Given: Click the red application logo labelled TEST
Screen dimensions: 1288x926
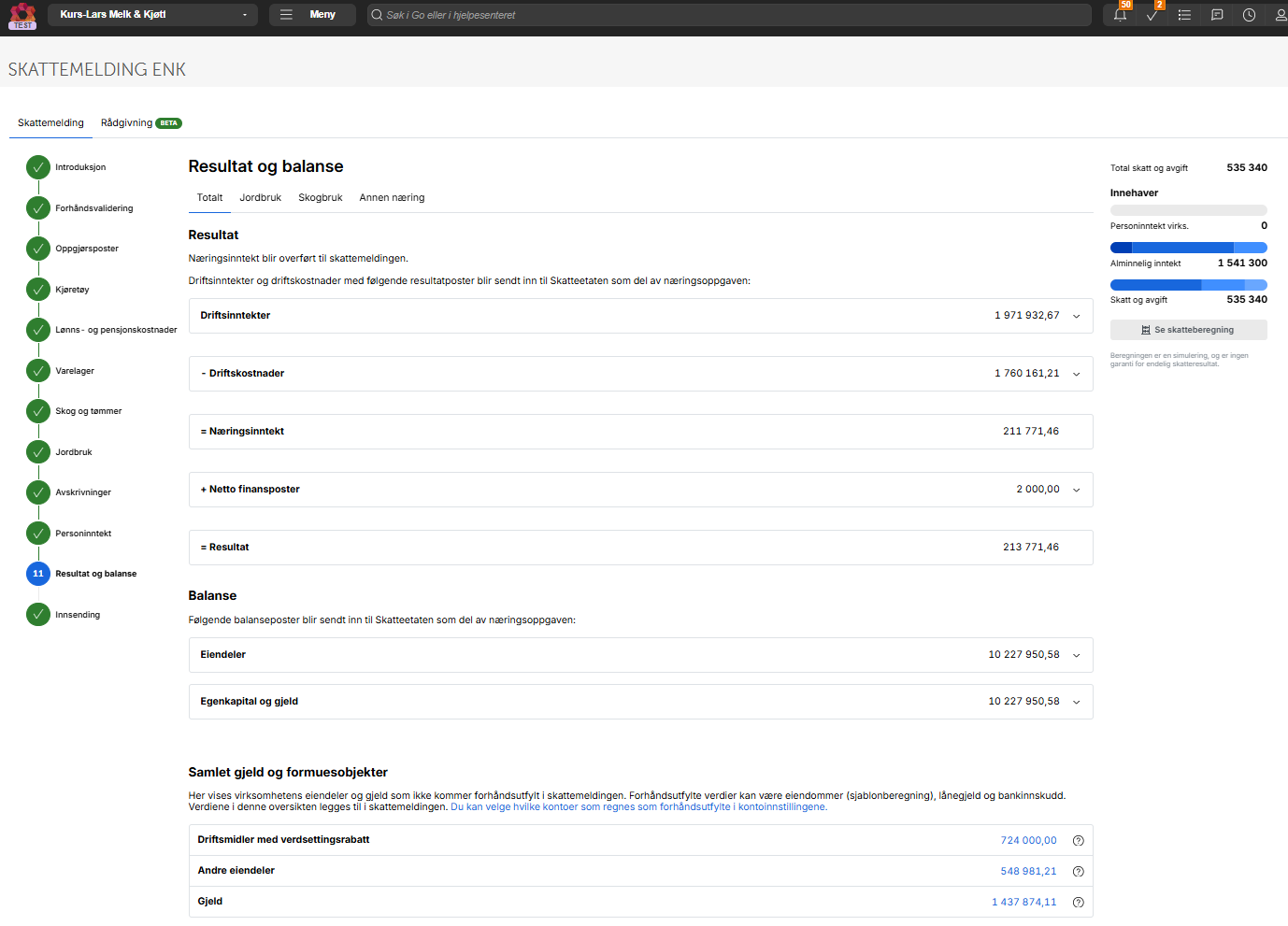Looking at the screenshot, I should pos(22,15).
